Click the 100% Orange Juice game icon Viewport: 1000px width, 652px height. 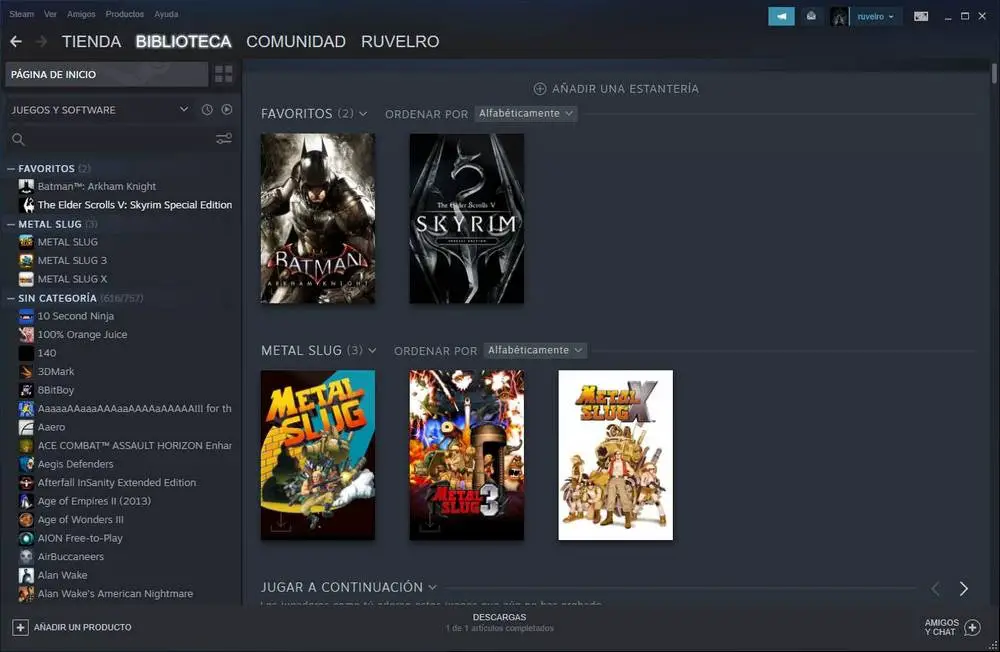pos(26,334)
